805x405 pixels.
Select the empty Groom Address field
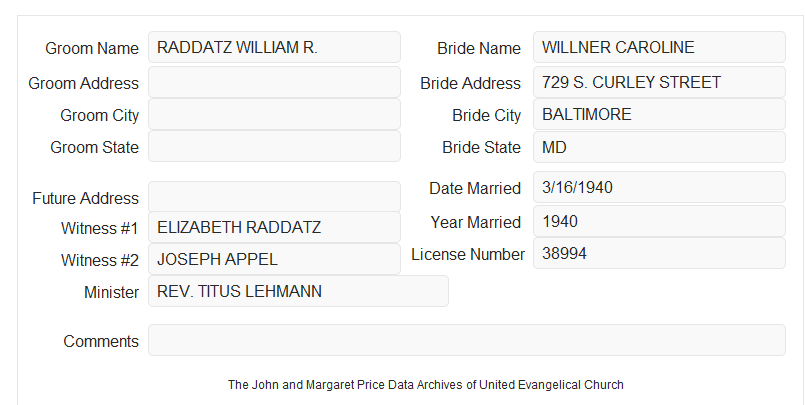pyautogui.click(x=274, y=82)
